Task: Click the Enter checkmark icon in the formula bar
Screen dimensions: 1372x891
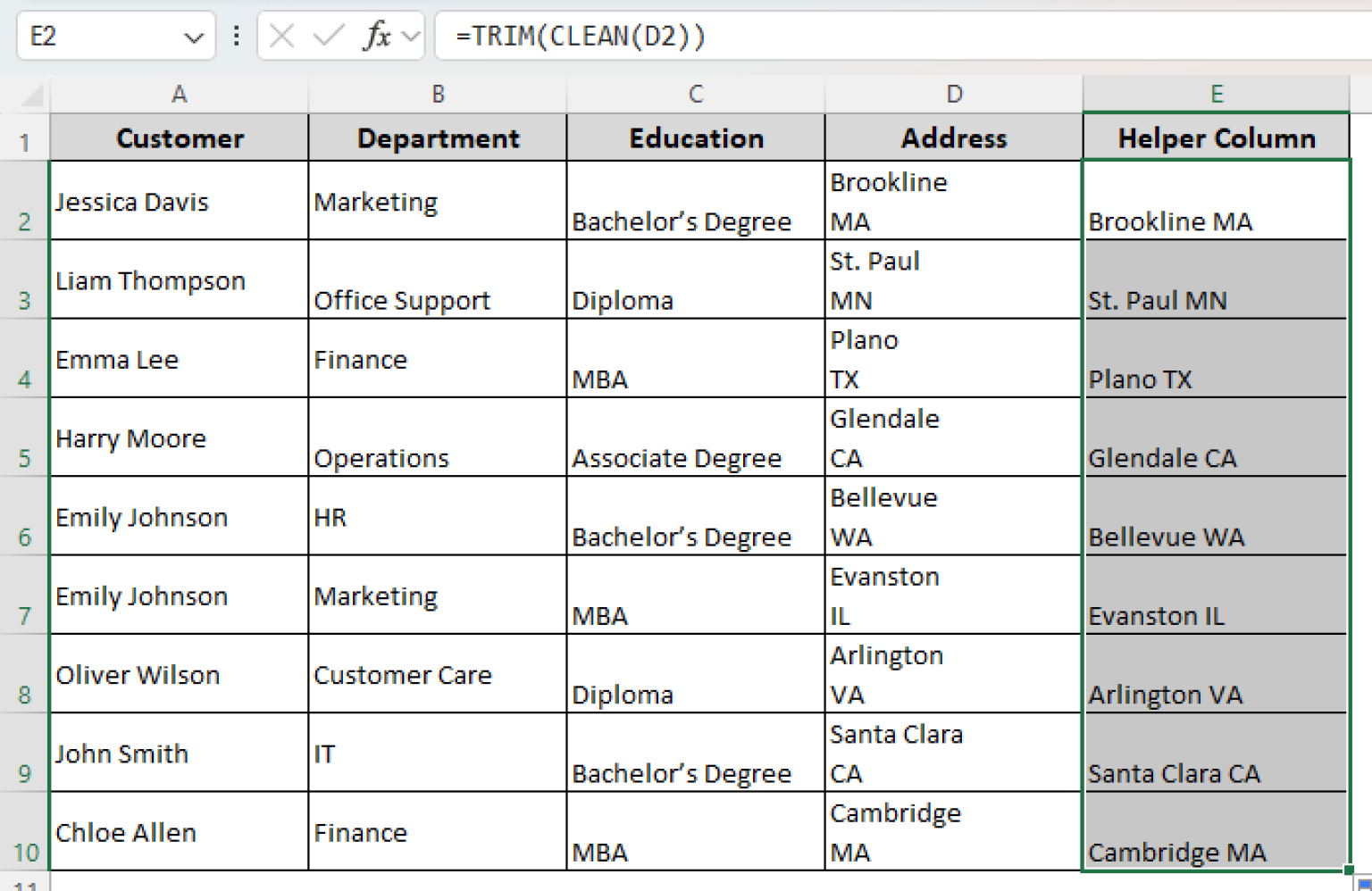Action: 323,36
